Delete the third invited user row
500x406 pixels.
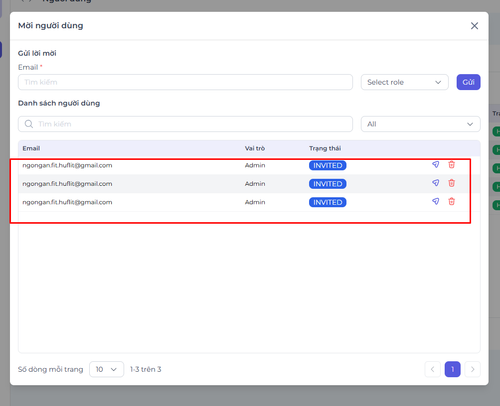point(451,201)
